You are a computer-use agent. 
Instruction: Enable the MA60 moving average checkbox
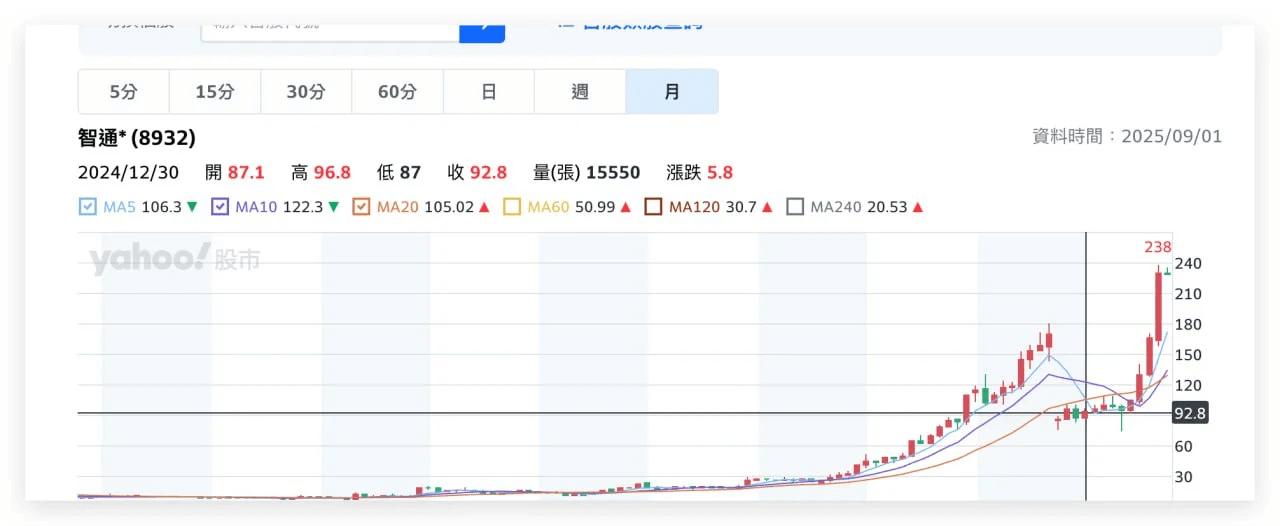point(512,207)
